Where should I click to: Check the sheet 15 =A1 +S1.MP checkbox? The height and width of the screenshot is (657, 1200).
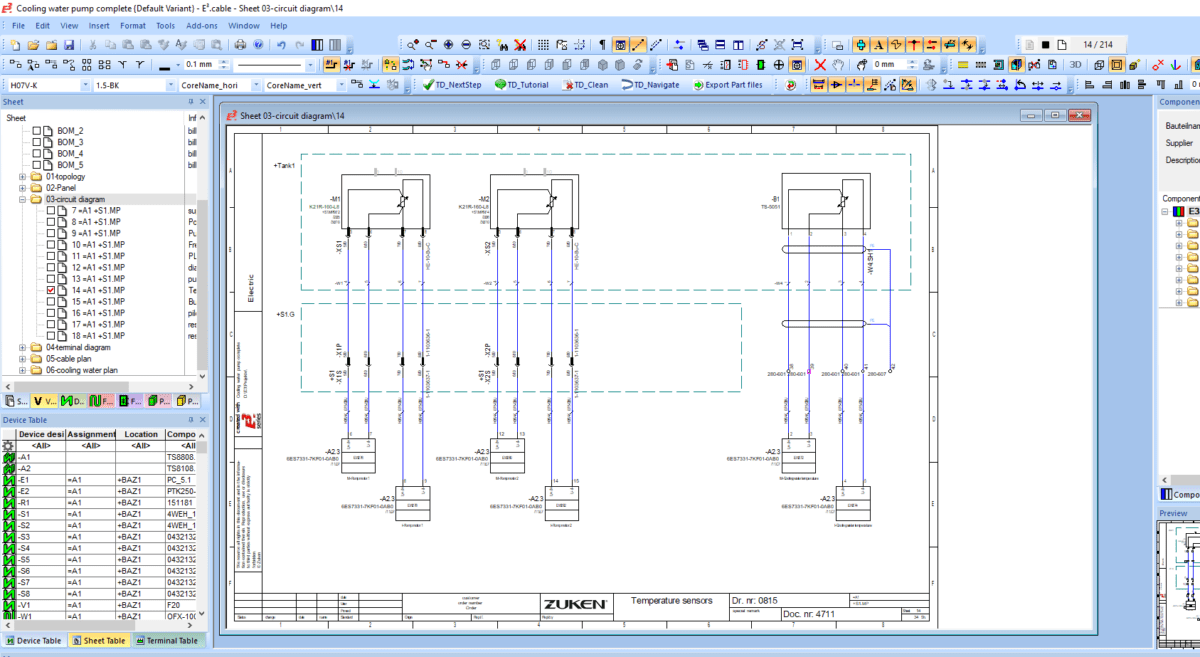(51, 301)
